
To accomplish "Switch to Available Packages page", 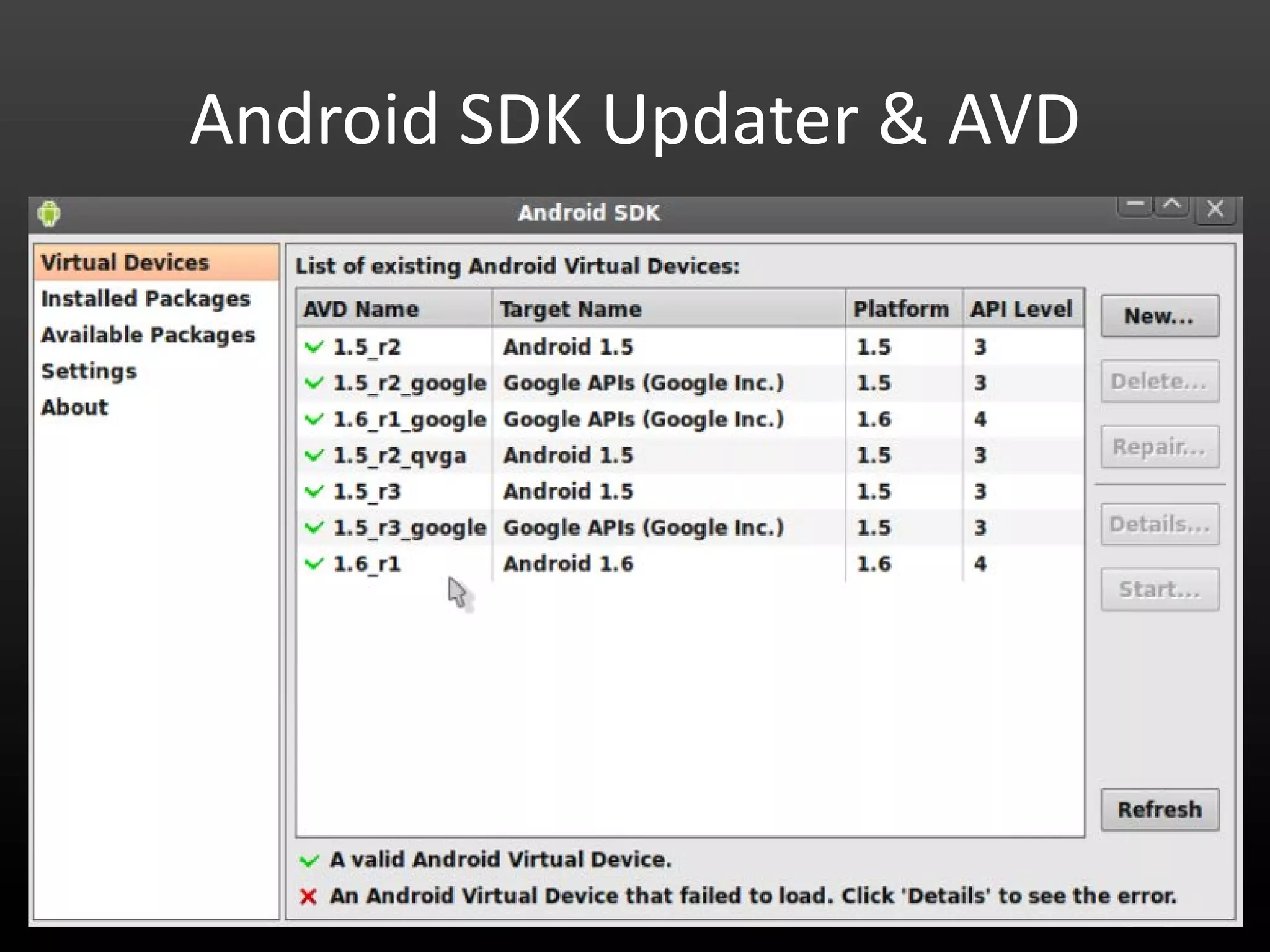I will [x=148, y=335].
